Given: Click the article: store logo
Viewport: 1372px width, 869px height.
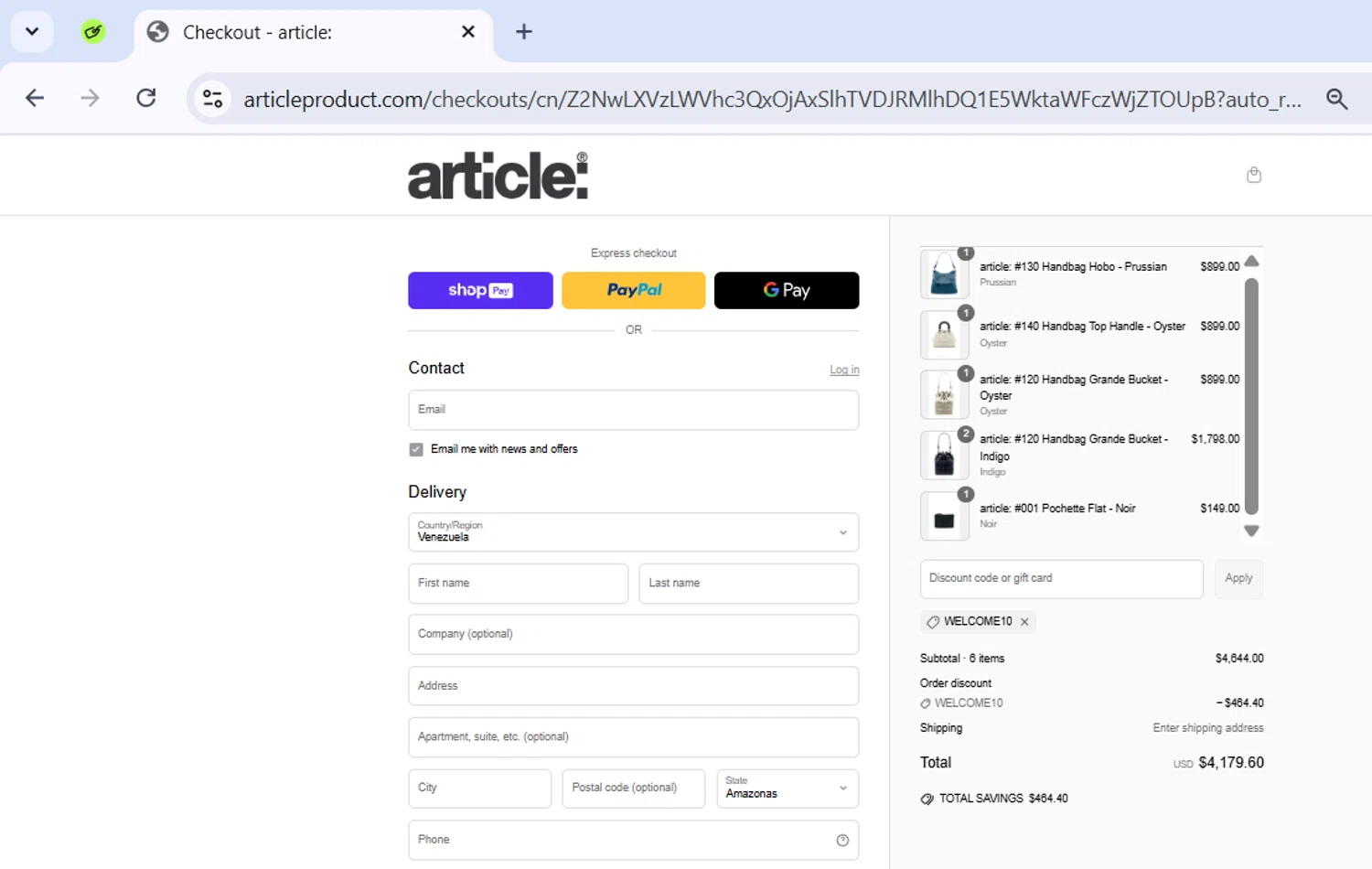Looking at the screenshot, I should coord(498,176).
